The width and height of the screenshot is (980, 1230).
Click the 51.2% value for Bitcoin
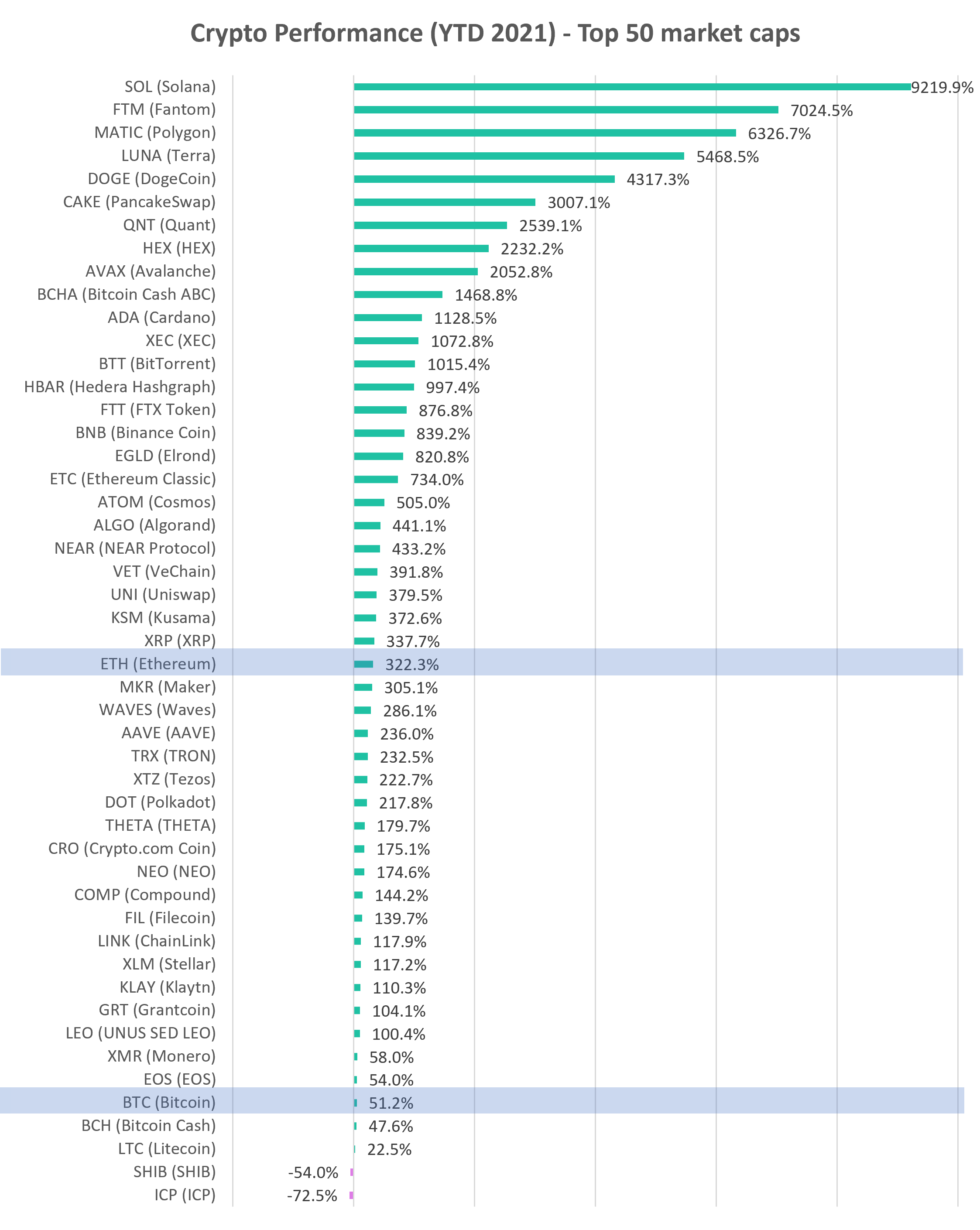tap(391, 1103)
